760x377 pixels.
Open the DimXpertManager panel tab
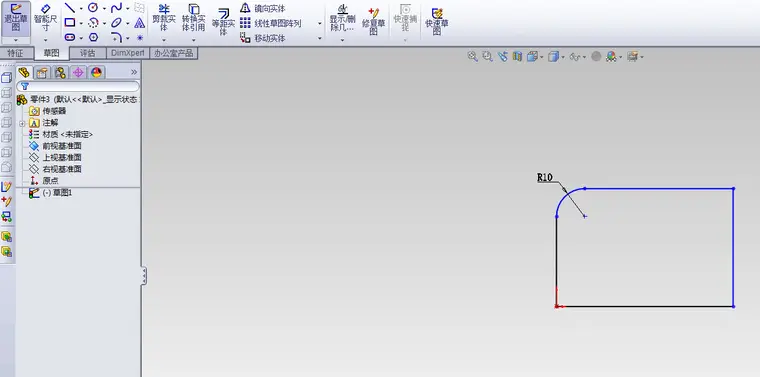tap(78, 73)
